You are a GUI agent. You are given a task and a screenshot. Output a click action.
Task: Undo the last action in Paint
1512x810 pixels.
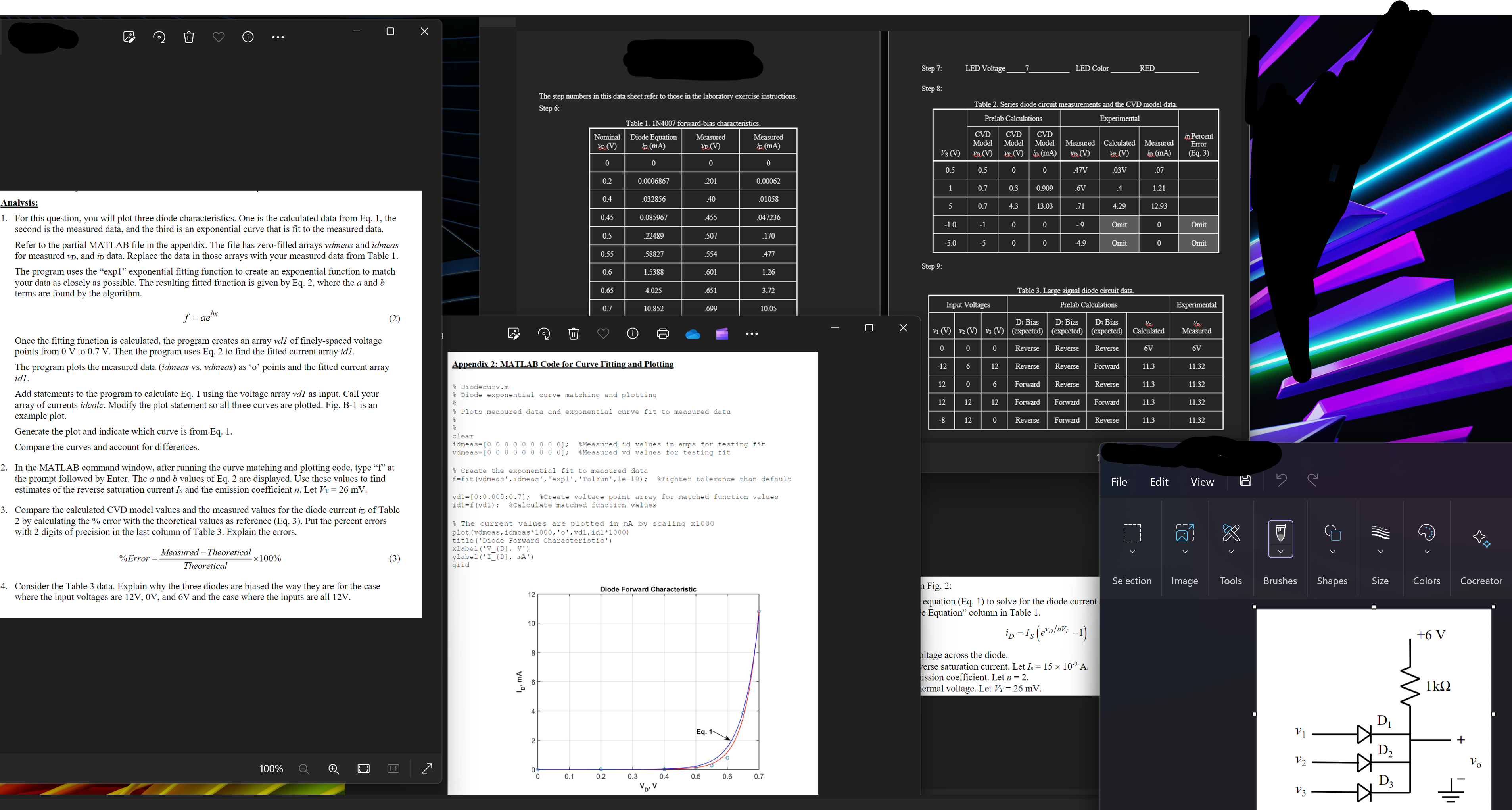(1281, 481)
